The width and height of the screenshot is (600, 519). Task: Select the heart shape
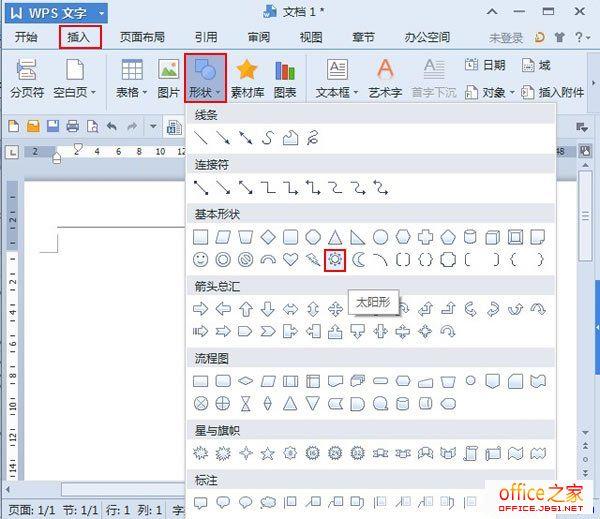tap(290, 260)
